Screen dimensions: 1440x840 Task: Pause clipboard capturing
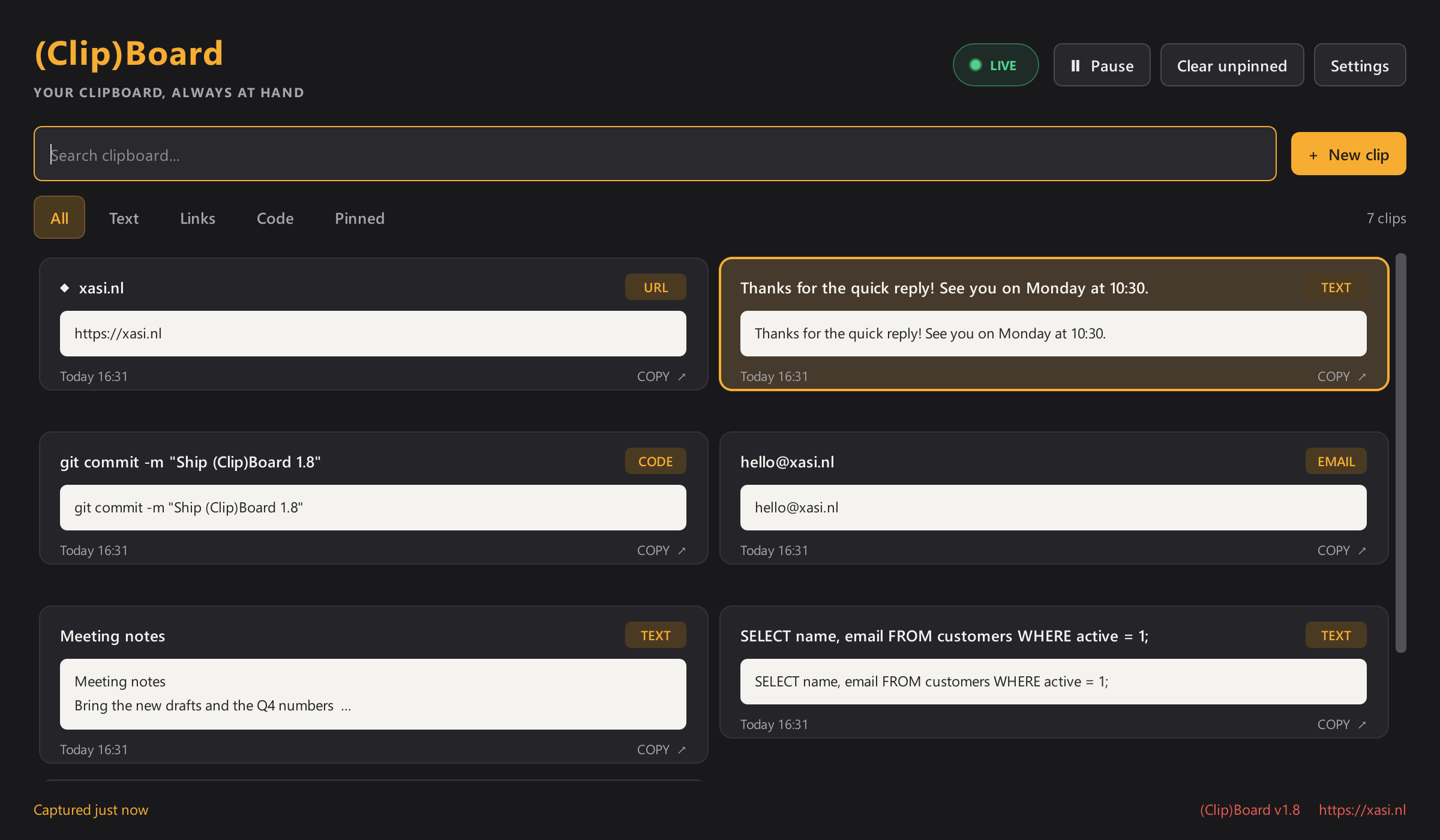point(1102,65)
